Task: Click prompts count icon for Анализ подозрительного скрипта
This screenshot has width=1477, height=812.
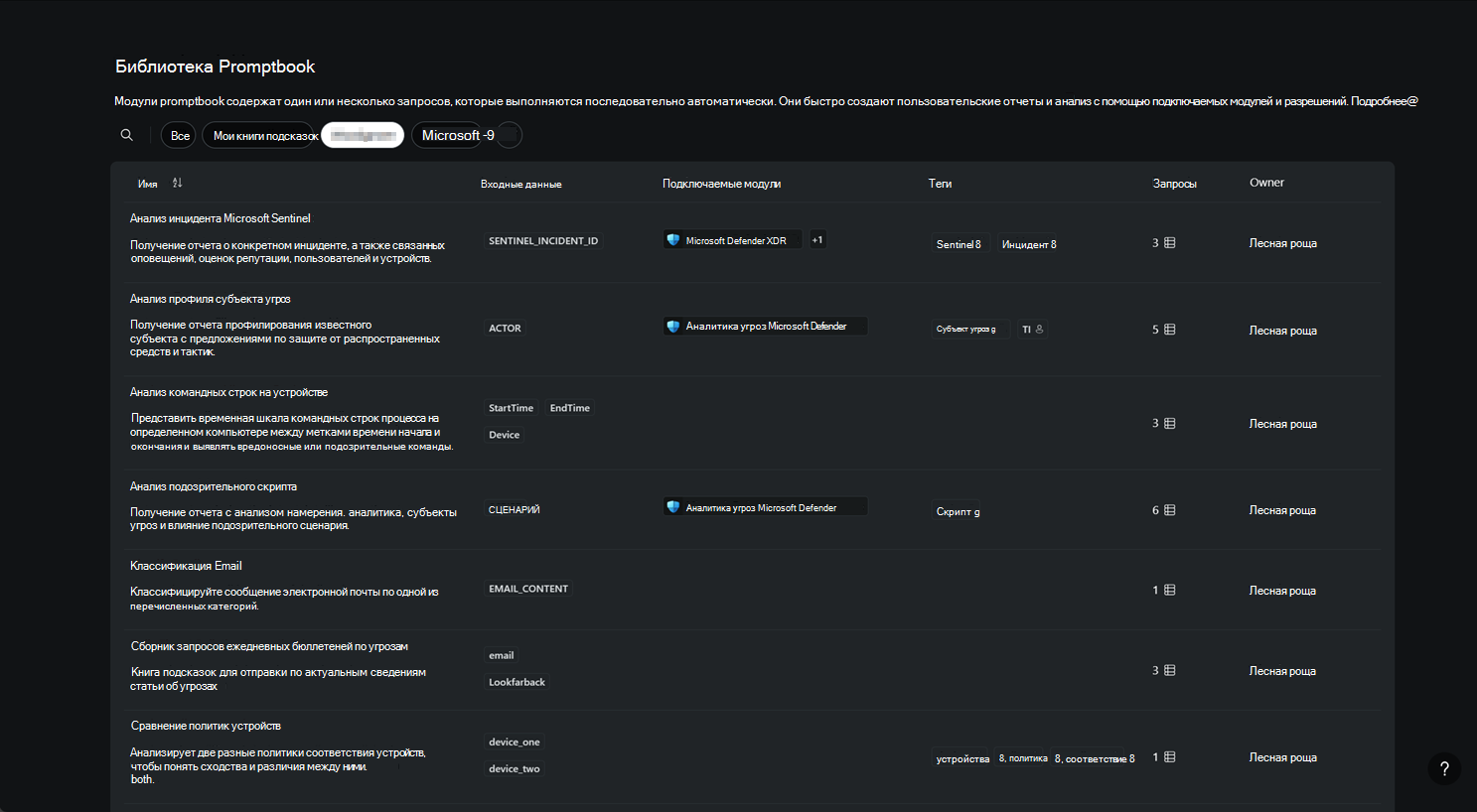Action: tap(1170, 510)
